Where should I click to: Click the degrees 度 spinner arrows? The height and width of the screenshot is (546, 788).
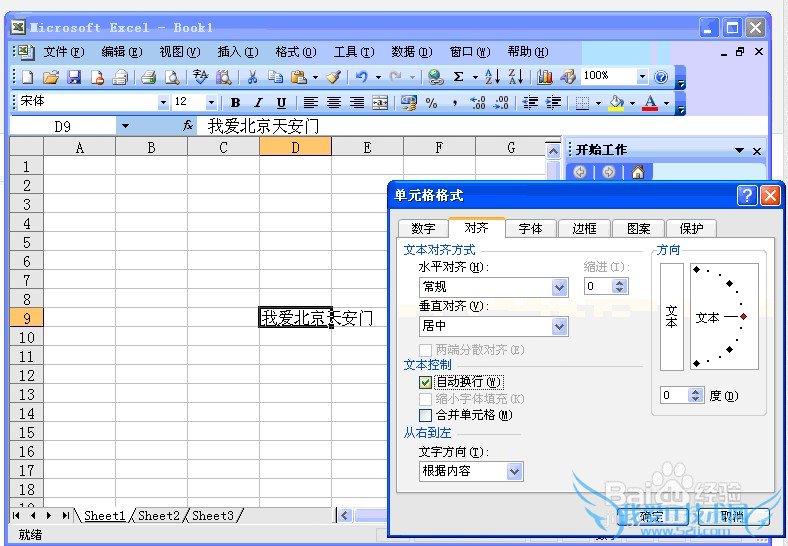point(696,395)
